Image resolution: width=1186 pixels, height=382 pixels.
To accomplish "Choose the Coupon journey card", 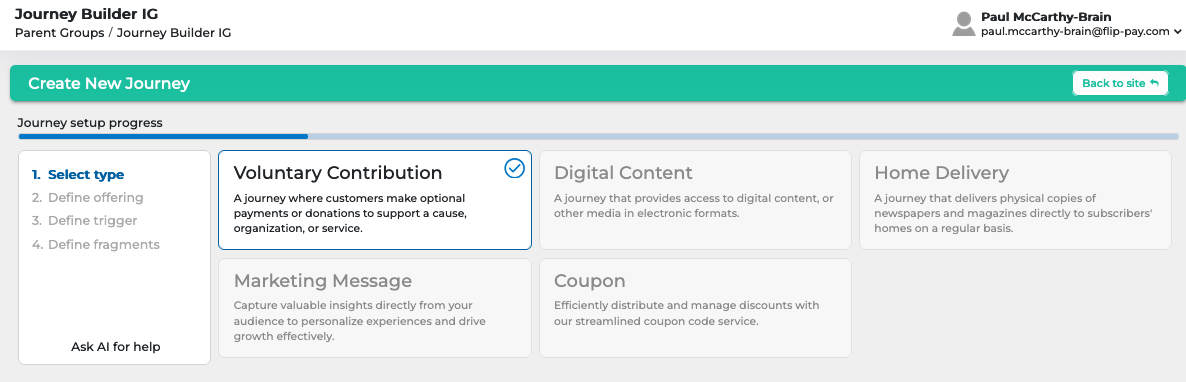I will pyautogui.click(x=695, y=308).
